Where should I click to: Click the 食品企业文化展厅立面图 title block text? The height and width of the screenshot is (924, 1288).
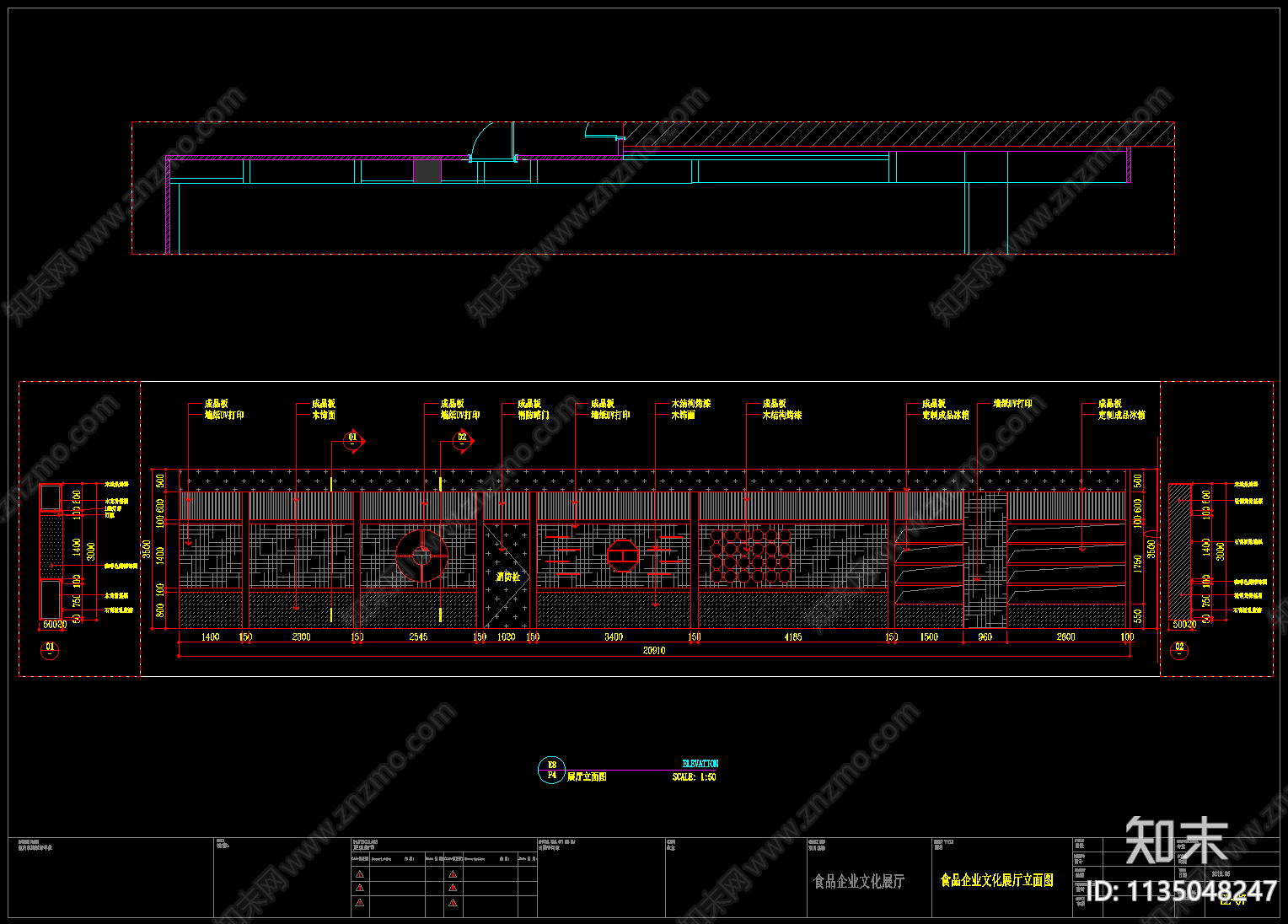(x=997, y=880)
